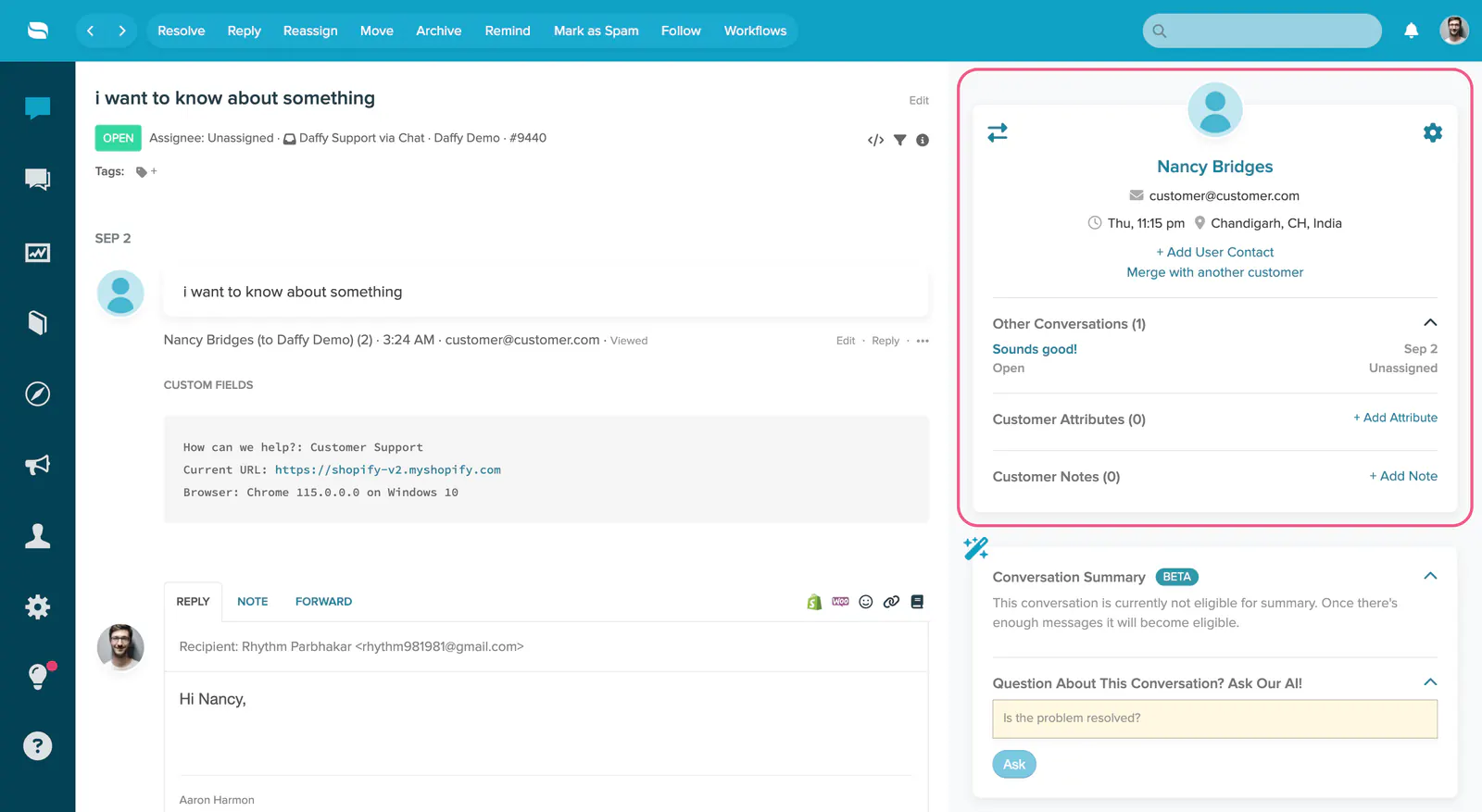Open the customer panel gear settings
This screenshot has height=812, width=1482.
coord(1433,132)
